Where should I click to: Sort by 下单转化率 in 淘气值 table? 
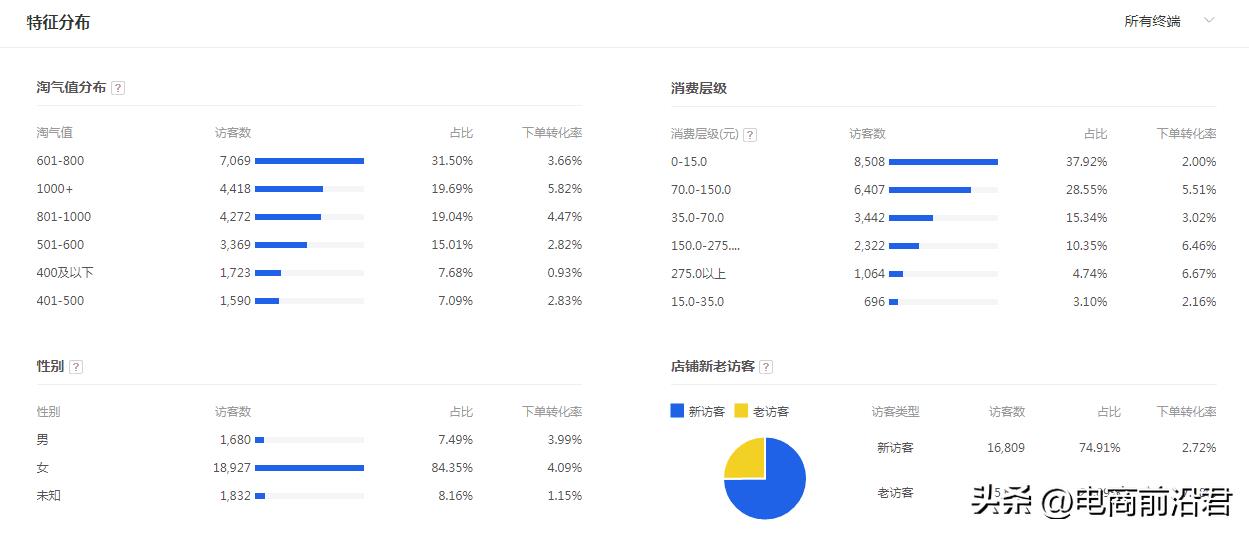pyautogui.click(x=552, y=133)
